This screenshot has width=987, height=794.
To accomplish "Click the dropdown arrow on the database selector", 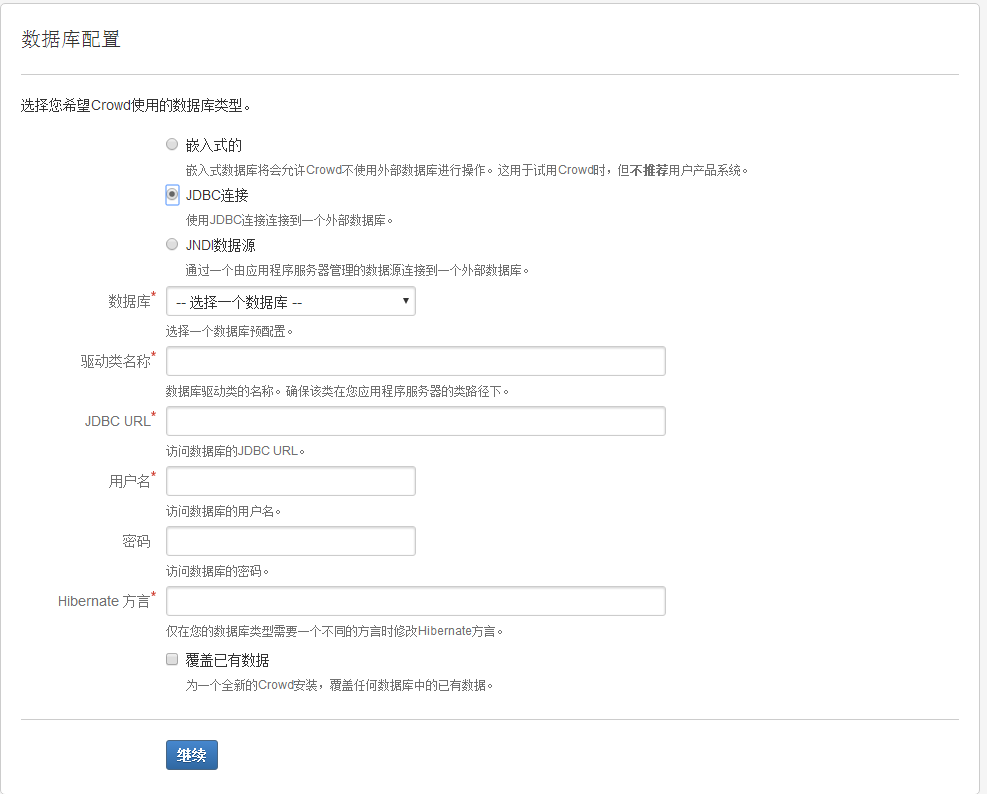I will (405, 301).
